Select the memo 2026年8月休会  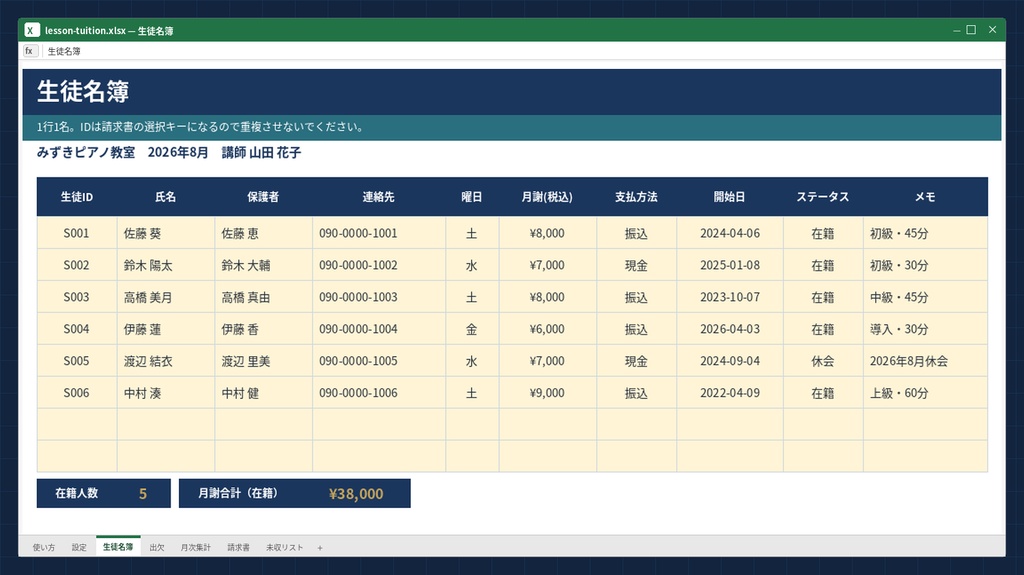(x=925, y=361)
